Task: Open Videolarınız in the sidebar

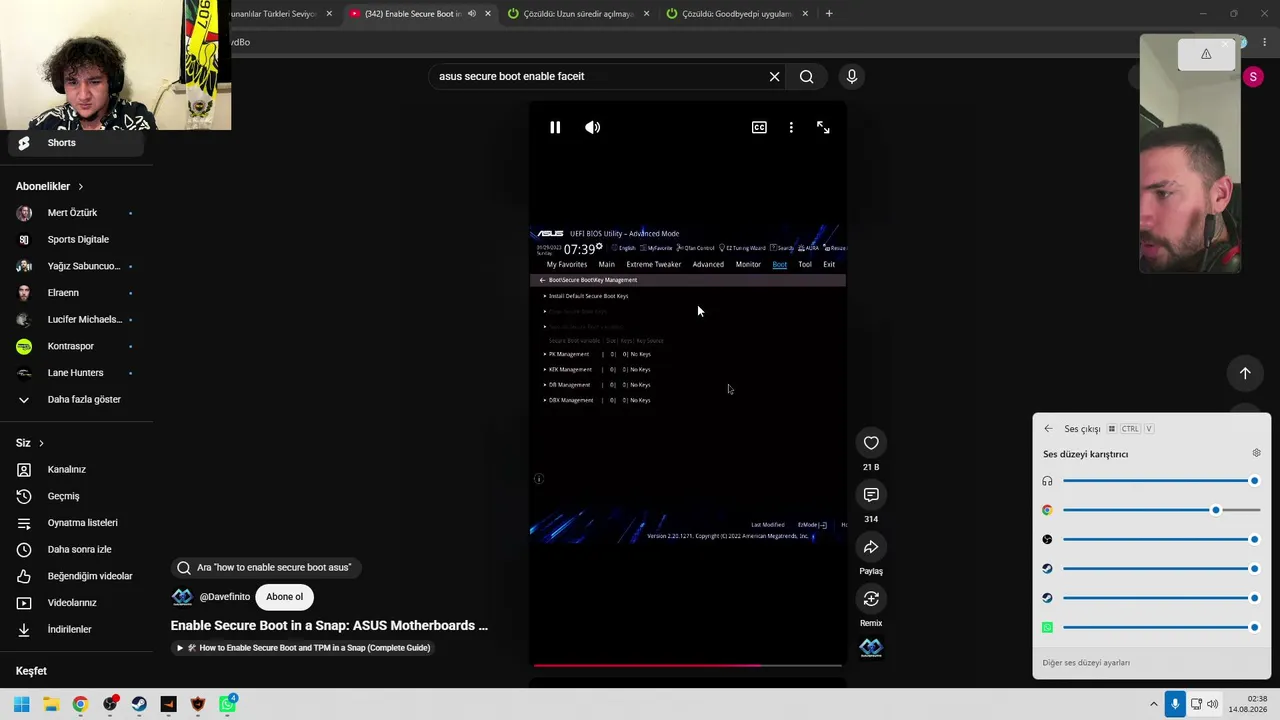Action: [77, 603]
